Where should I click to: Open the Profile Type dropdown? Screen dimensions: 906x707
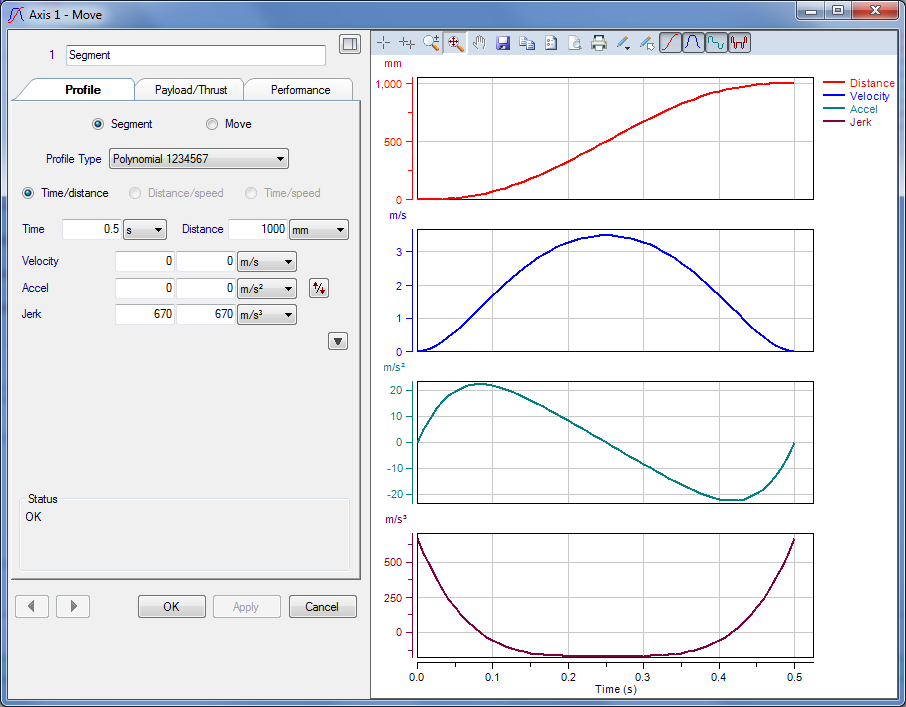198,158
